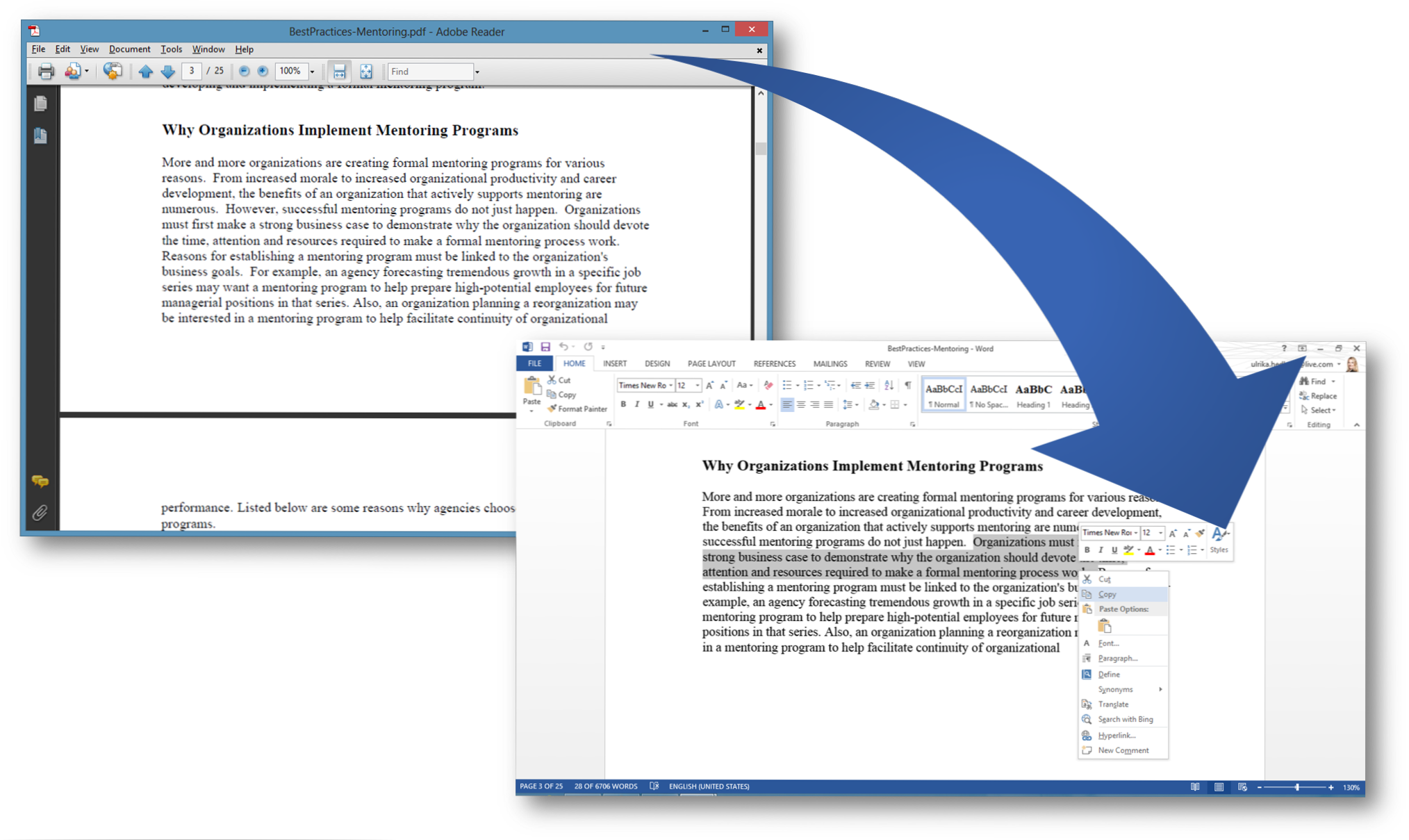Image resolution: width=1409 pixels, height=840 pixels.
Task: Switch to the INSERT ribbon tab
Action: (615, 363)
